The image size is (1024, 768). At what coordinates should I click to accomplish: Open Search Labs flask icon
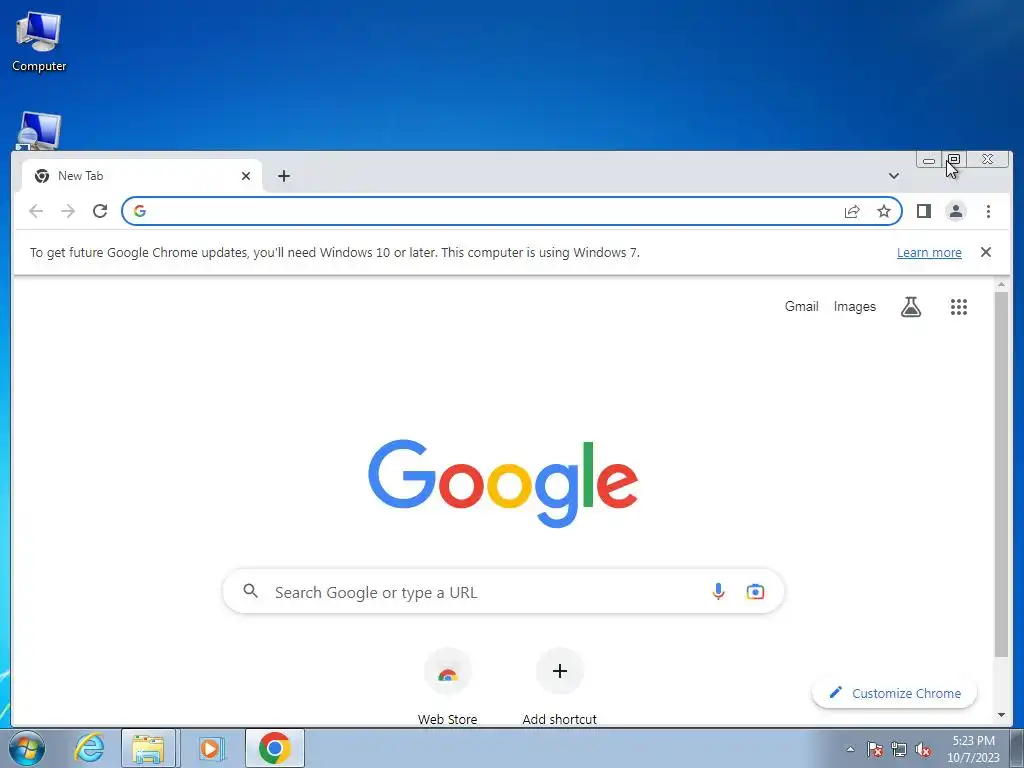tap(910, 306)
